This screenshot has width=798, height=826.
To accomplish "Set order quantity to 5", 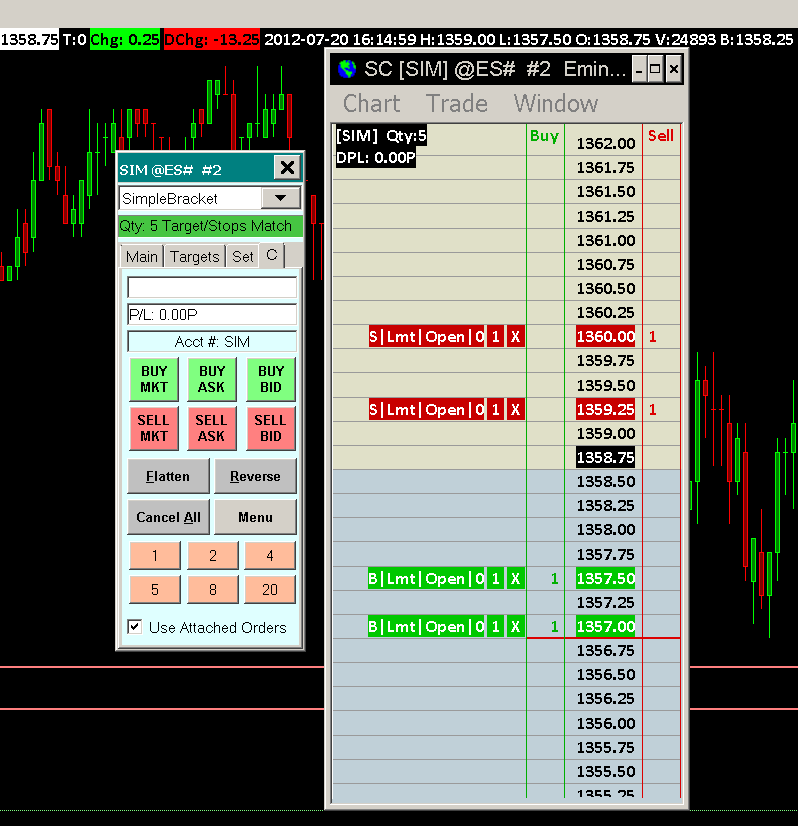I will [155, 589].
